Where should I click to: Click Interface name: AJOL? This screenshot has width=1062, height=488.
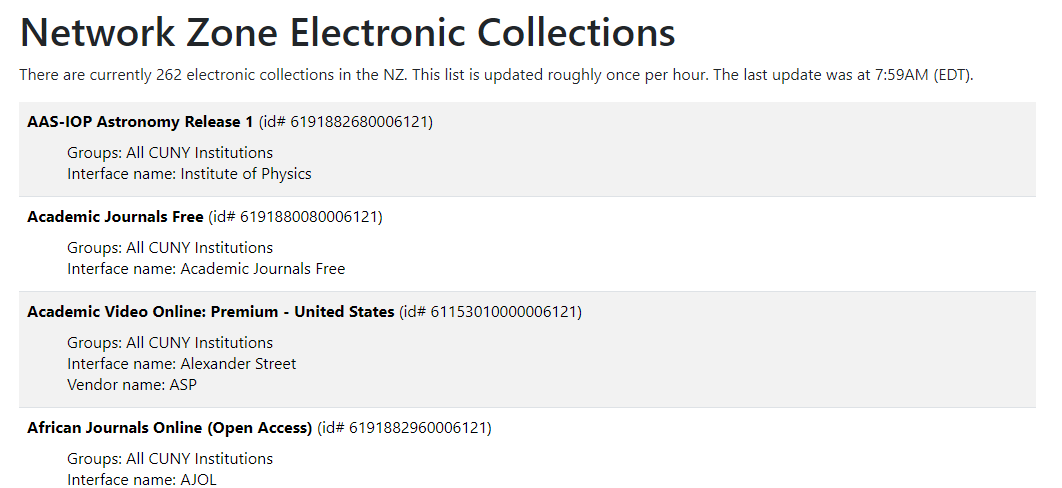142,480
